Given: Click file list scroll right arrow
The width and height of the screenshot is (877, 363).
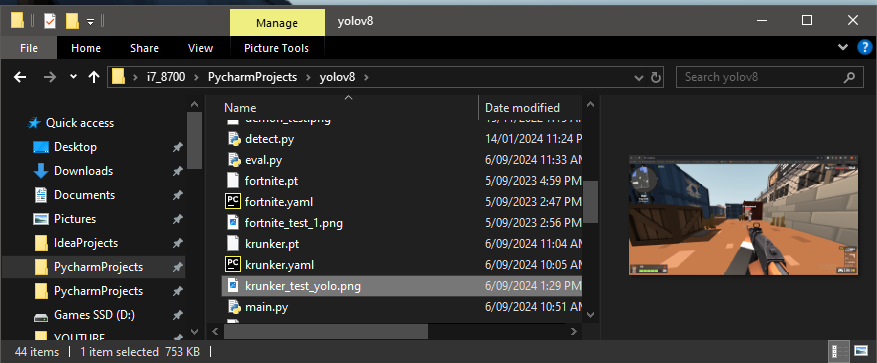Looking at the screenshot, I should [573, 332].
